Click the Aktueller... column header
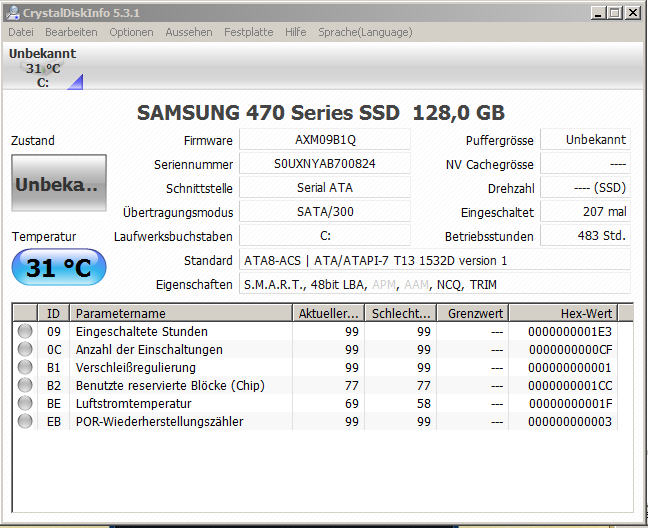648x528 pixels. click(x=329, y=314)
